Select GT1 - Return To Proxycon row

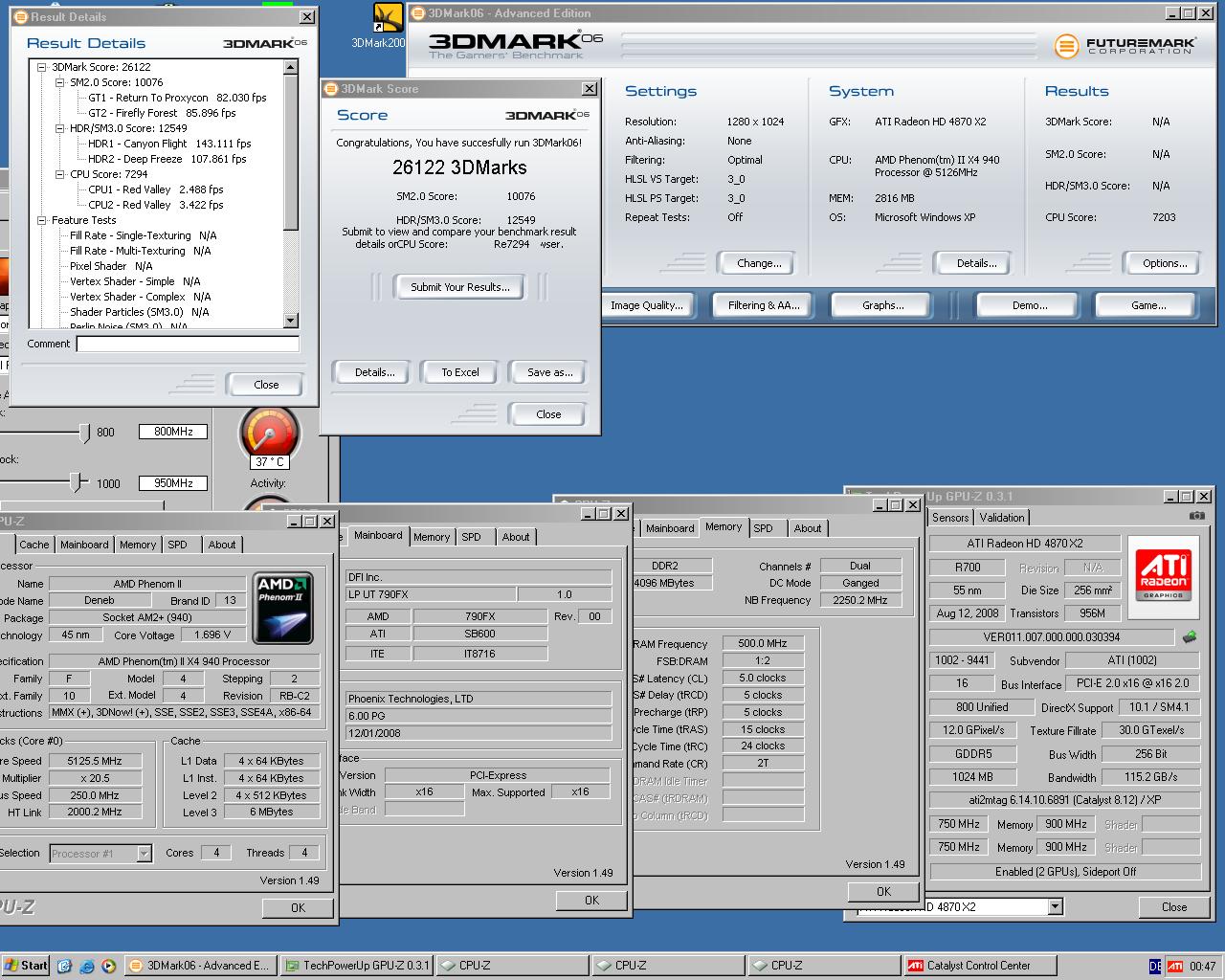[x=177, y=98]
